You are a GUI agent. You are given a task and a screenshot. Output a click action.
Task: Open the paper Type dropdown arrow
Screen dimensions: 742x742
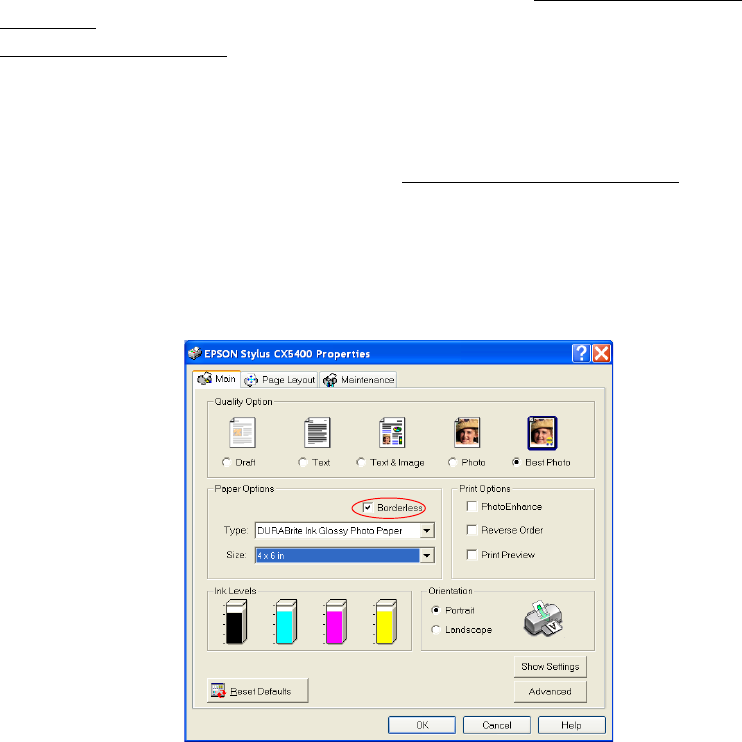(426, 530)
